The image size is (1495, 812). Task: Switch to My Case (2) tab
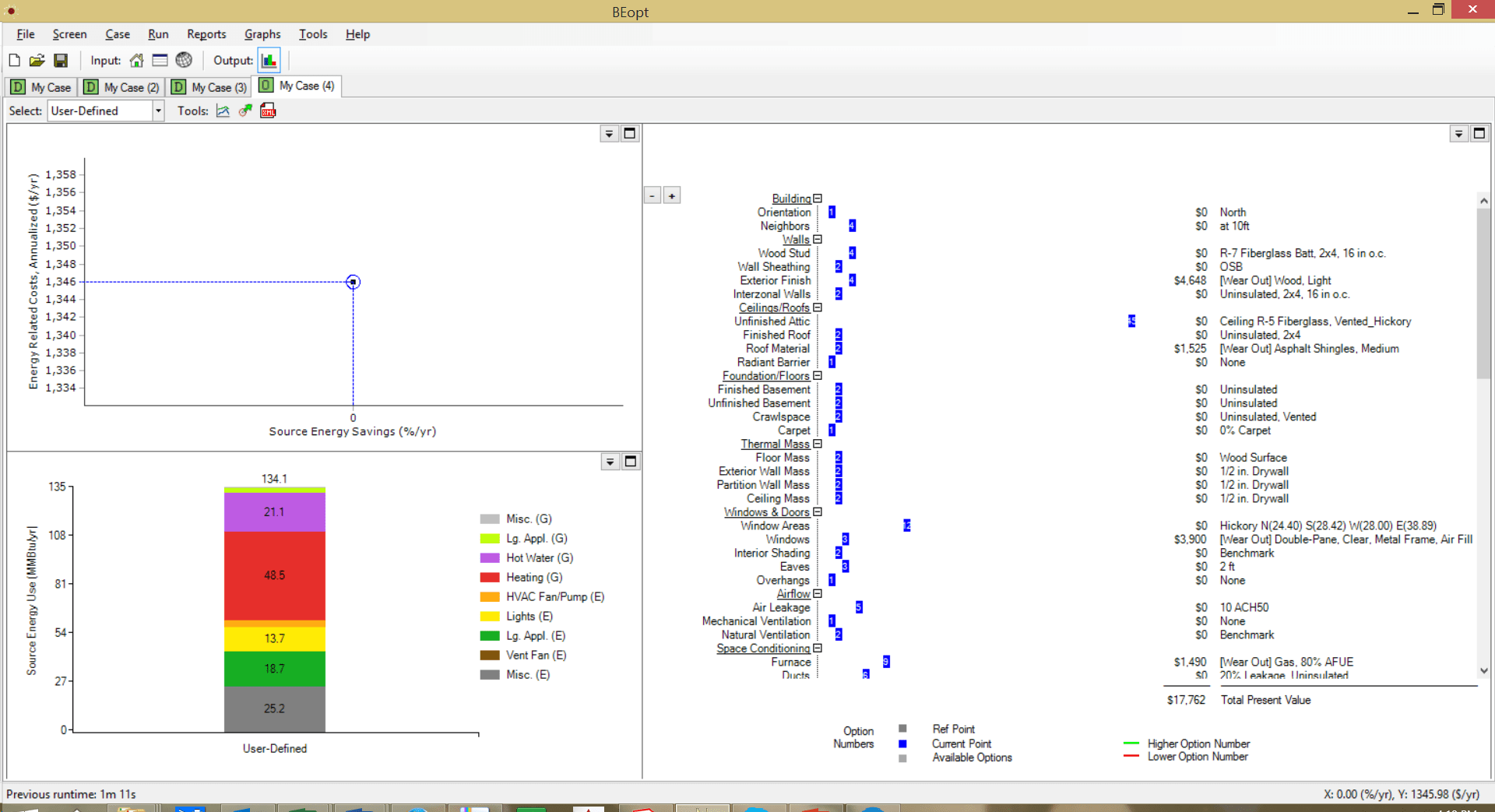pos(123,87)
